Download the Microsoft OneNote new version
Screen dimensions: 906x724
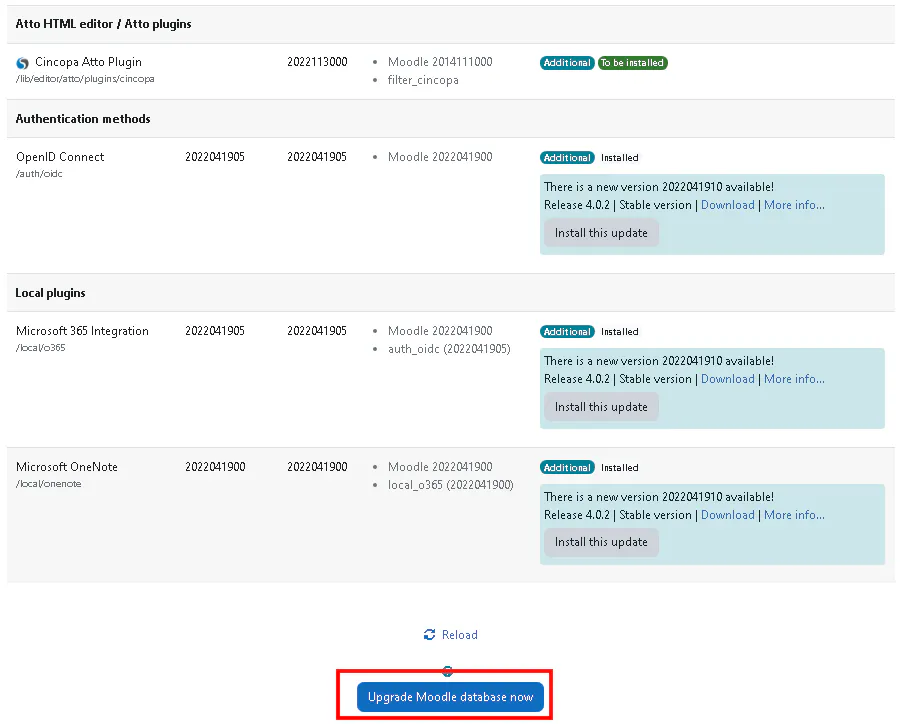coord(727,515)
